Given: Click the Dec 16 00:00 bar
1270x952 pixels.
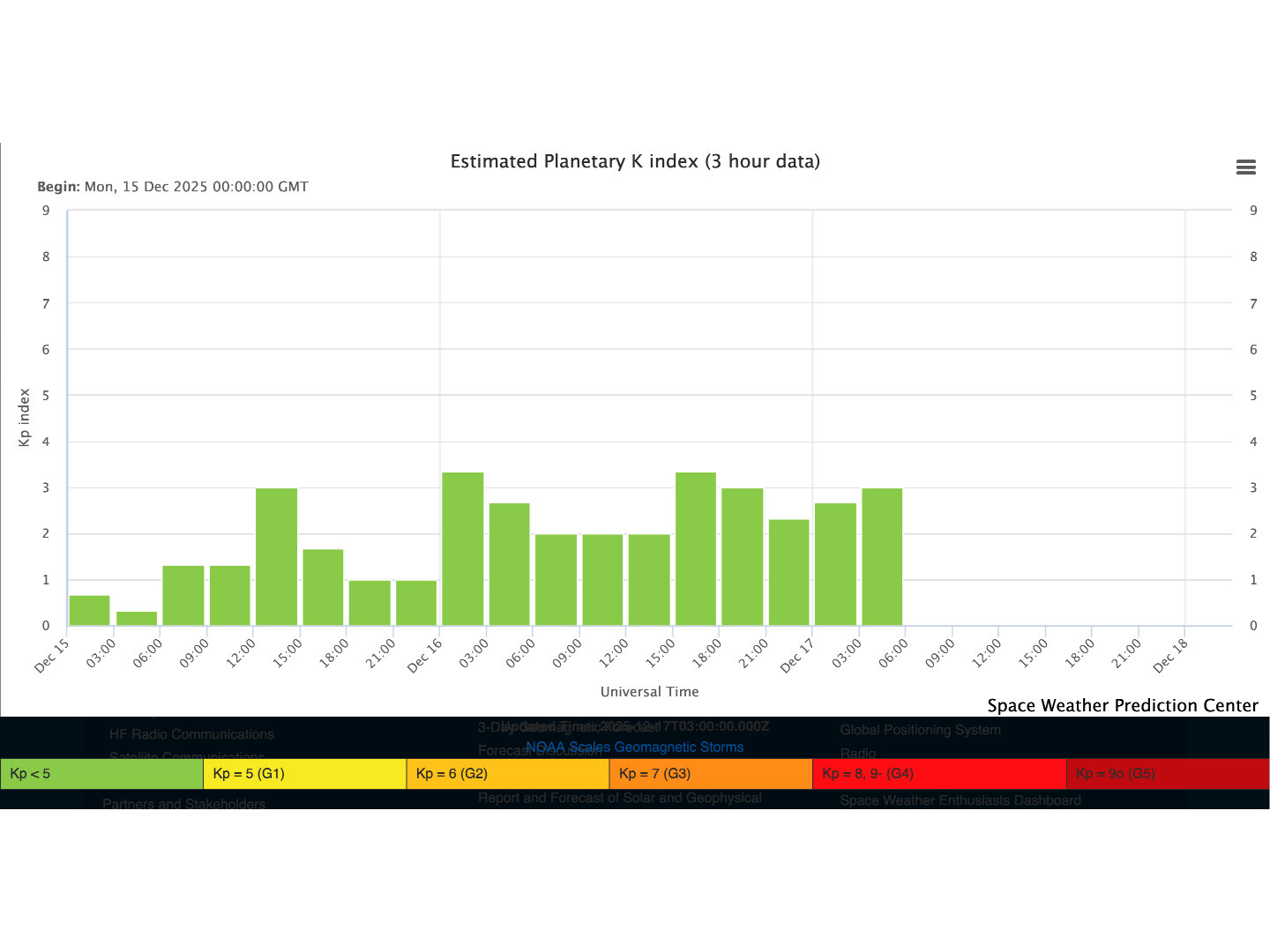Looking at the screenshot, I should 463,549.
